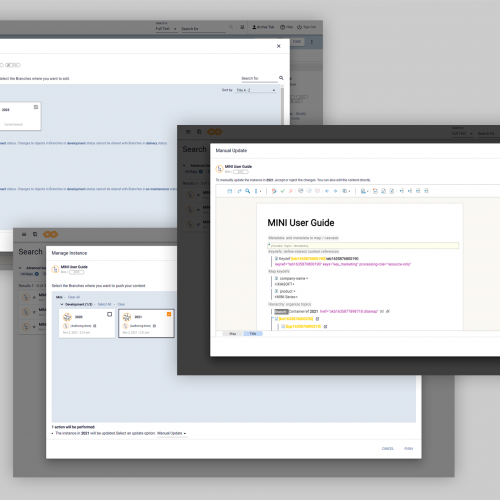Image resolution: width=500 pixels, height=500 pixels.
Task: Collapse Advanced Search expander in Manual Update window
Action: point(184,165)
